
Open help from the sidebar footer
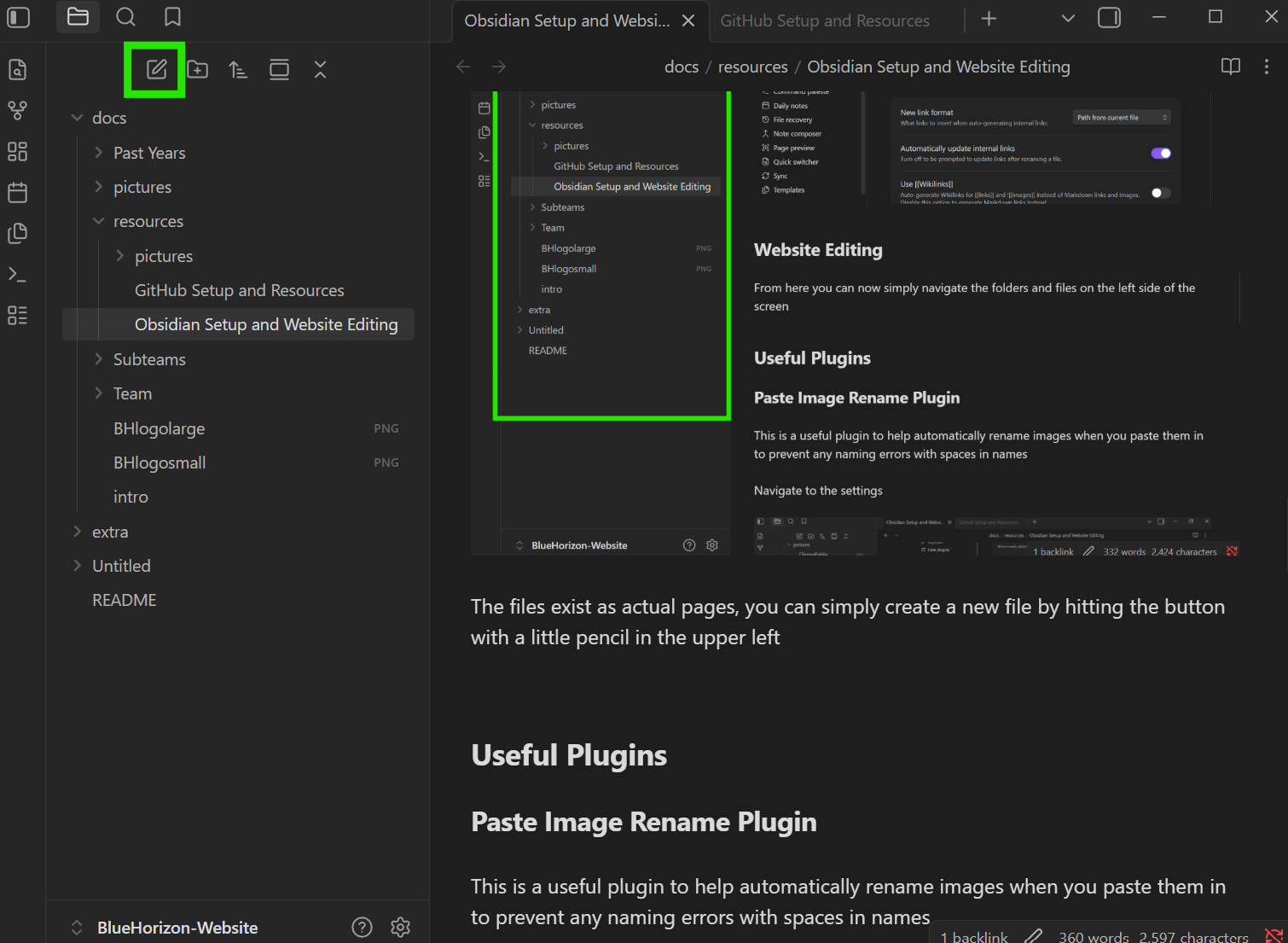(x=363, y=927)
